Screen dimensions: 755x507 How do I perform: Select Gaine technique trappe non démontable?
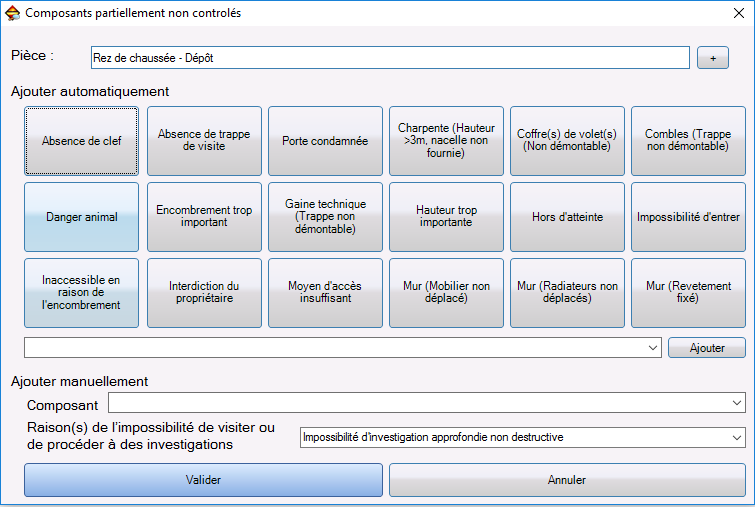pyautogui.click(x=325, y=217)
